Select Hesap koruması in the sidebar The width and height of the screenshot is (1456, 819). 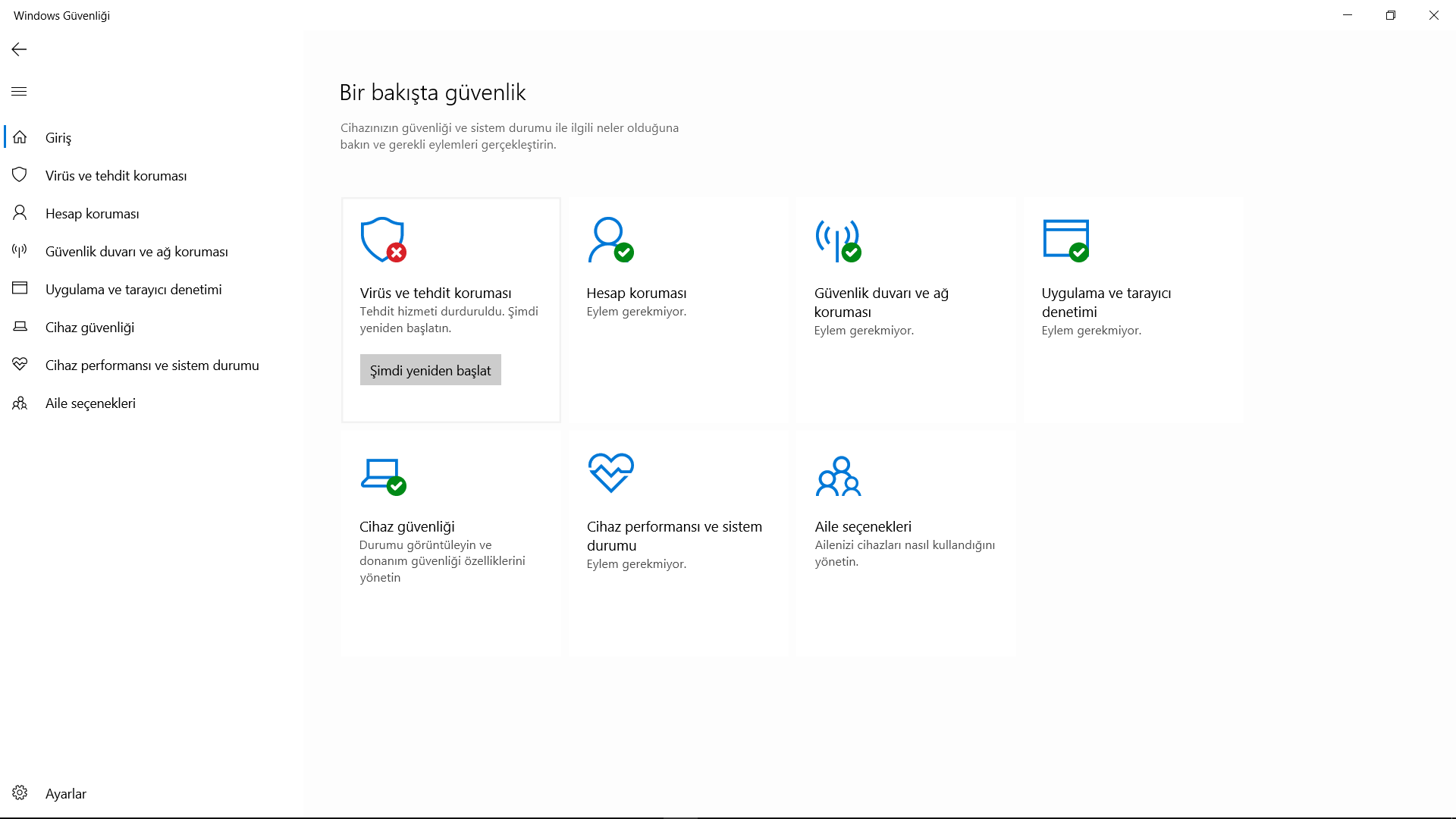click(152, 213)
